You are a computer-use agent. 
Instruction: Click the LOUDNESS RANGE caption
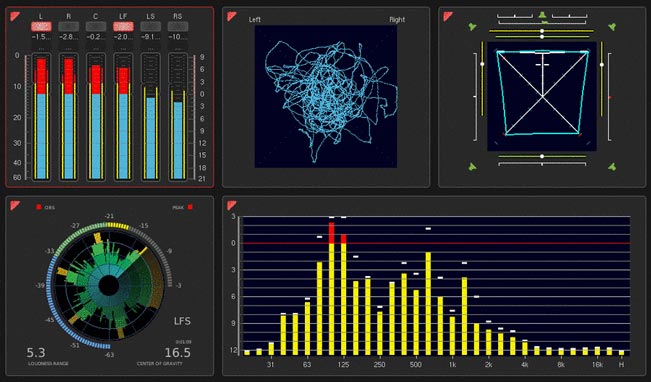[48, 364]
